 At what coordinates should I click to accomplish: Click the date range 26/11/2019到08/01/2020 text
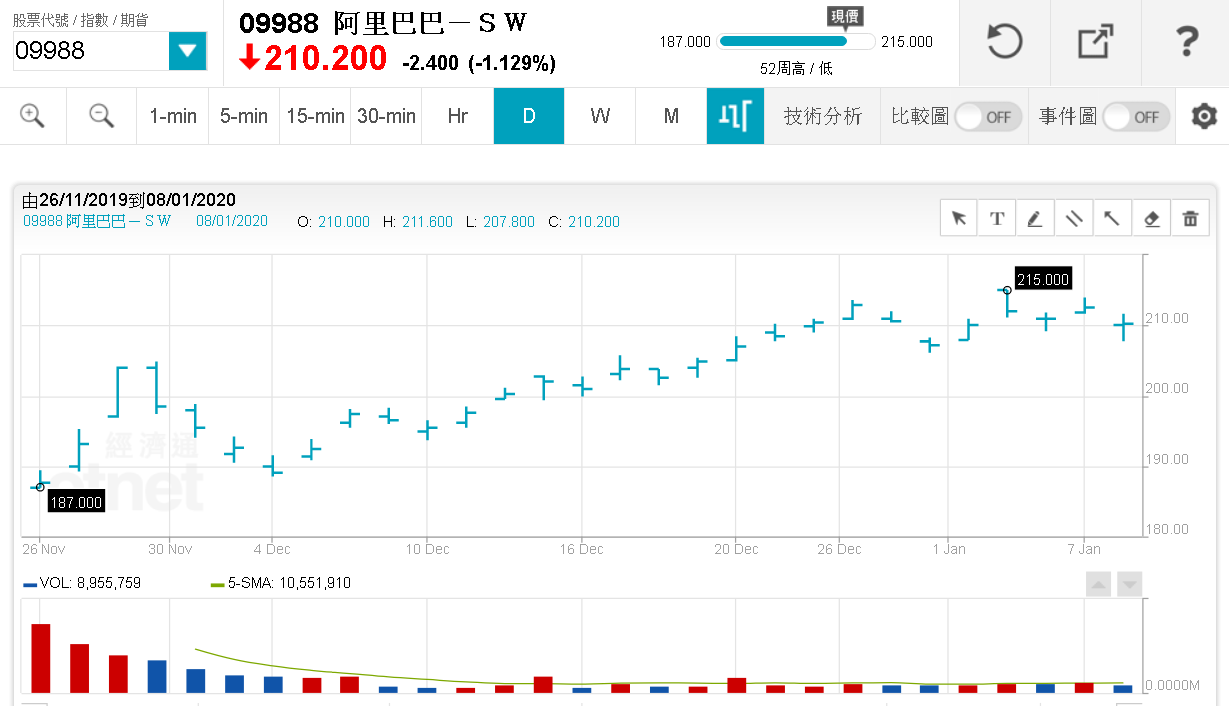[129, 200]
